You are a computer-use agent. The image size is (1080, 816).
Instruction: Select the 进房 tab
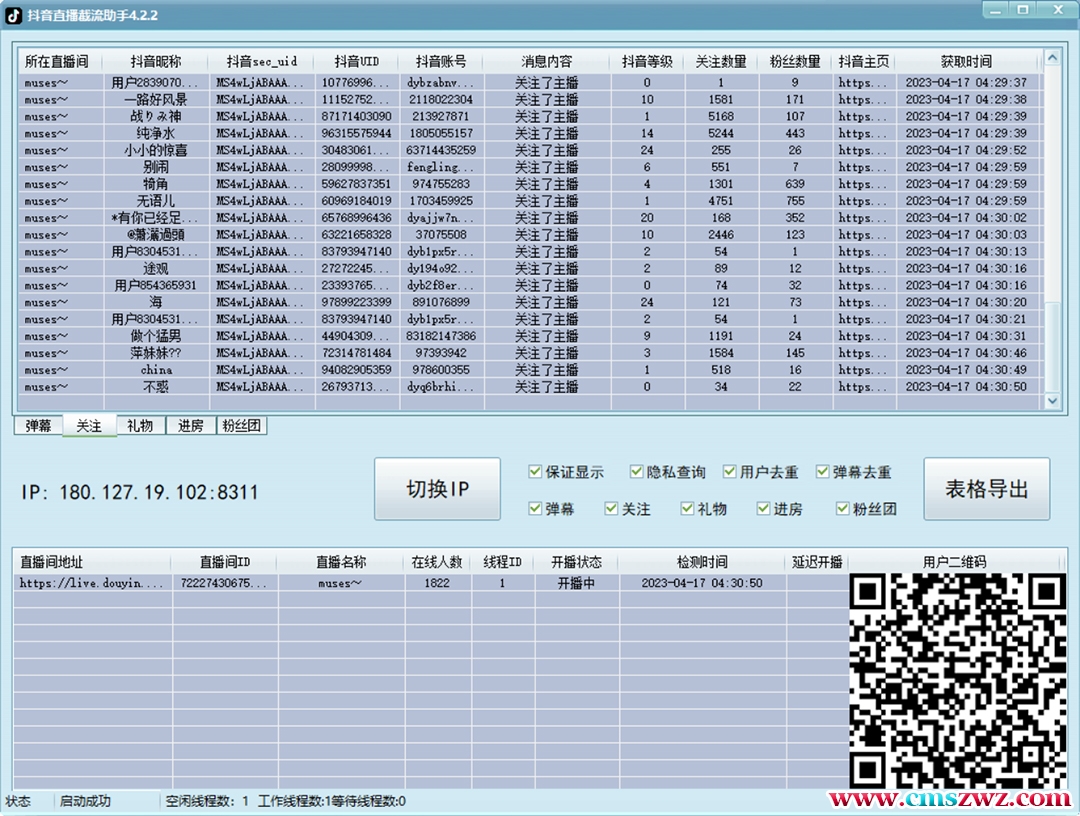point(190,426)
